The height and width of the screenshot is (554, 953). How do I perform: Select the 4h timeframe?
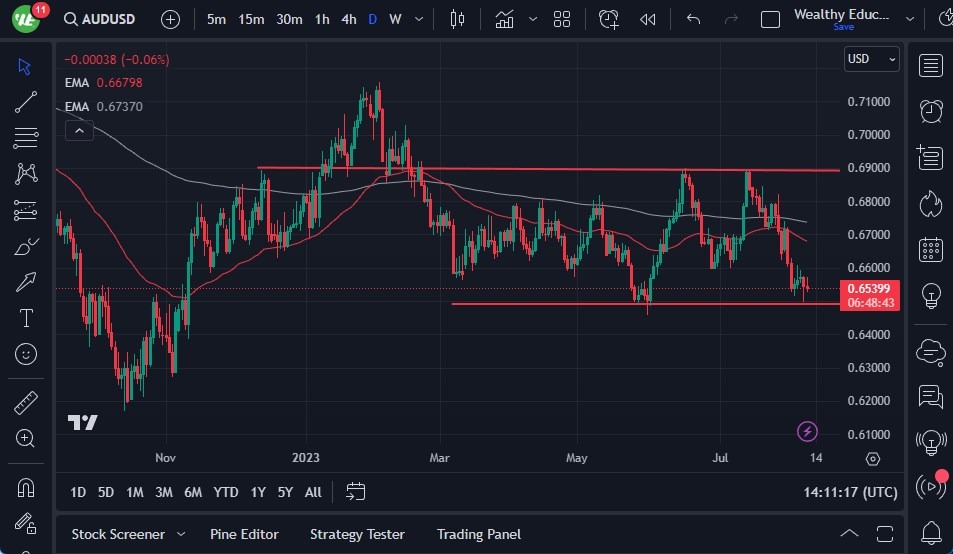[x=348, y=19]
